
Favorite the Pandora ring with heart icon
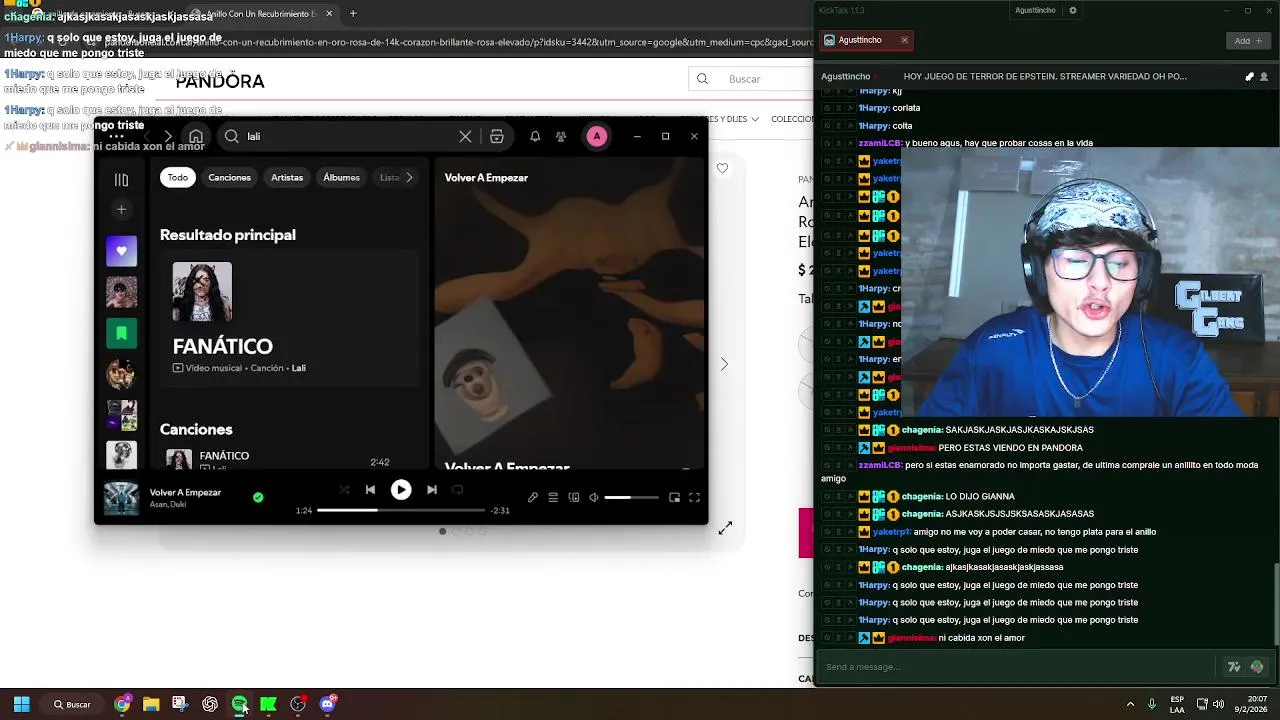tap(722, 168)
